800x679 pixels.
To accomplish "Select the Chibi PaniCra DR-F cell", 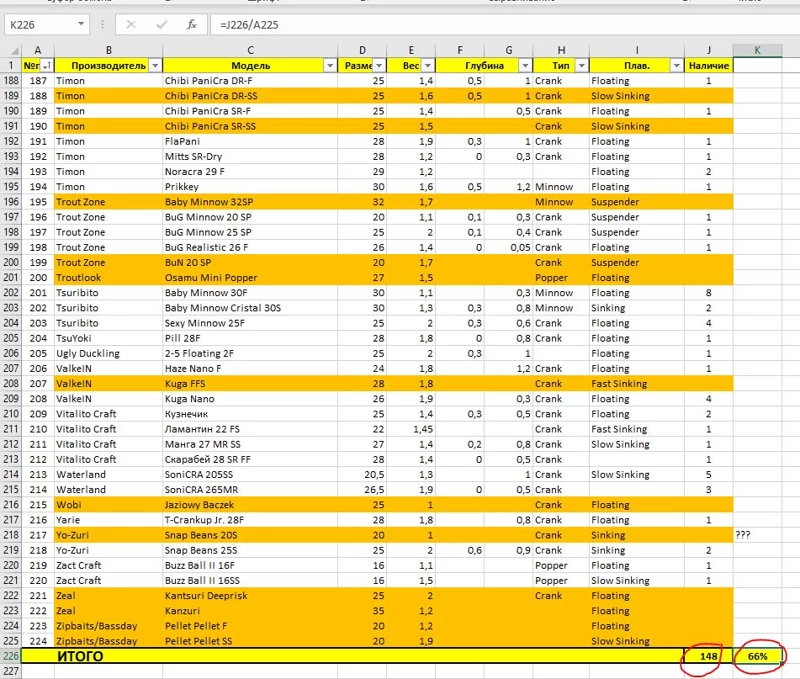I will coord(250,81).
